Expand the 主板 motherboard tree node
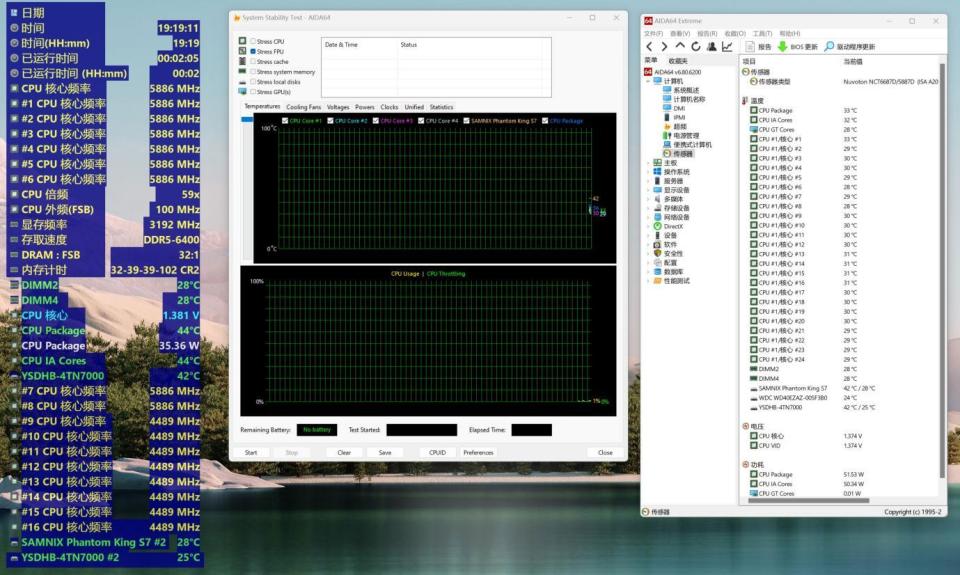 coord(648,163)
